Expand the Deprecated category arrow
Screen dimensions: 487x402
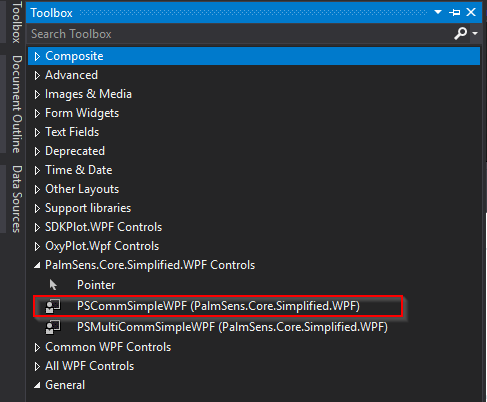pos(37,151)
